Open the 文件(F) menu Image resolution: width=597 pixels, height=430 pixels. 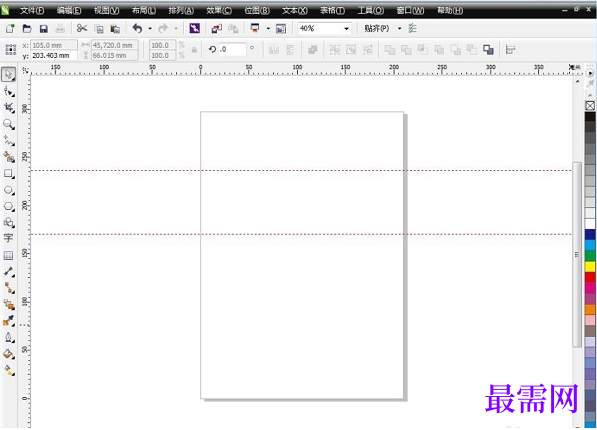32,10
